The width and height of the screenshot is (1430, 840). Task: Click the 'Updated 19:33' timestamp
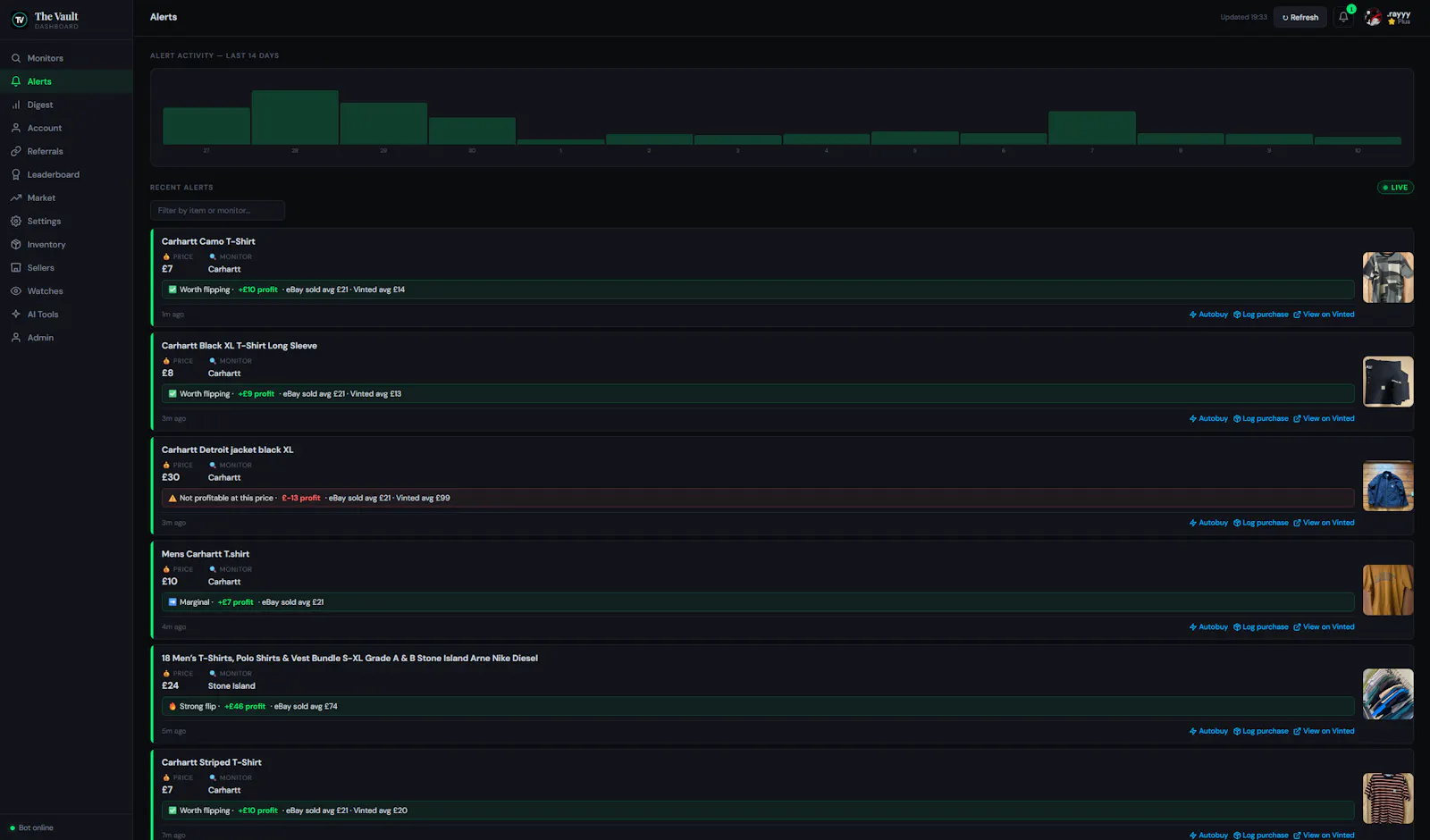pyautogui.click(x=1244, y=17)
